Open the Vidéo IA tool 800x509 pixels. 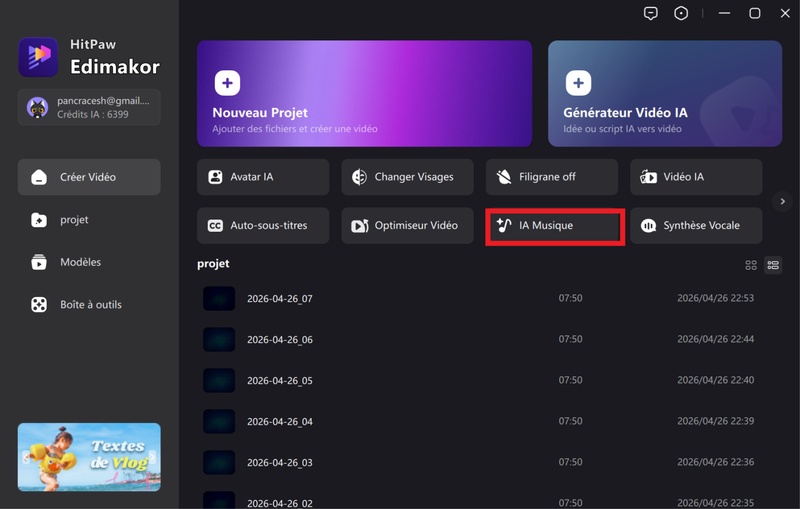[x=696, y=177]
